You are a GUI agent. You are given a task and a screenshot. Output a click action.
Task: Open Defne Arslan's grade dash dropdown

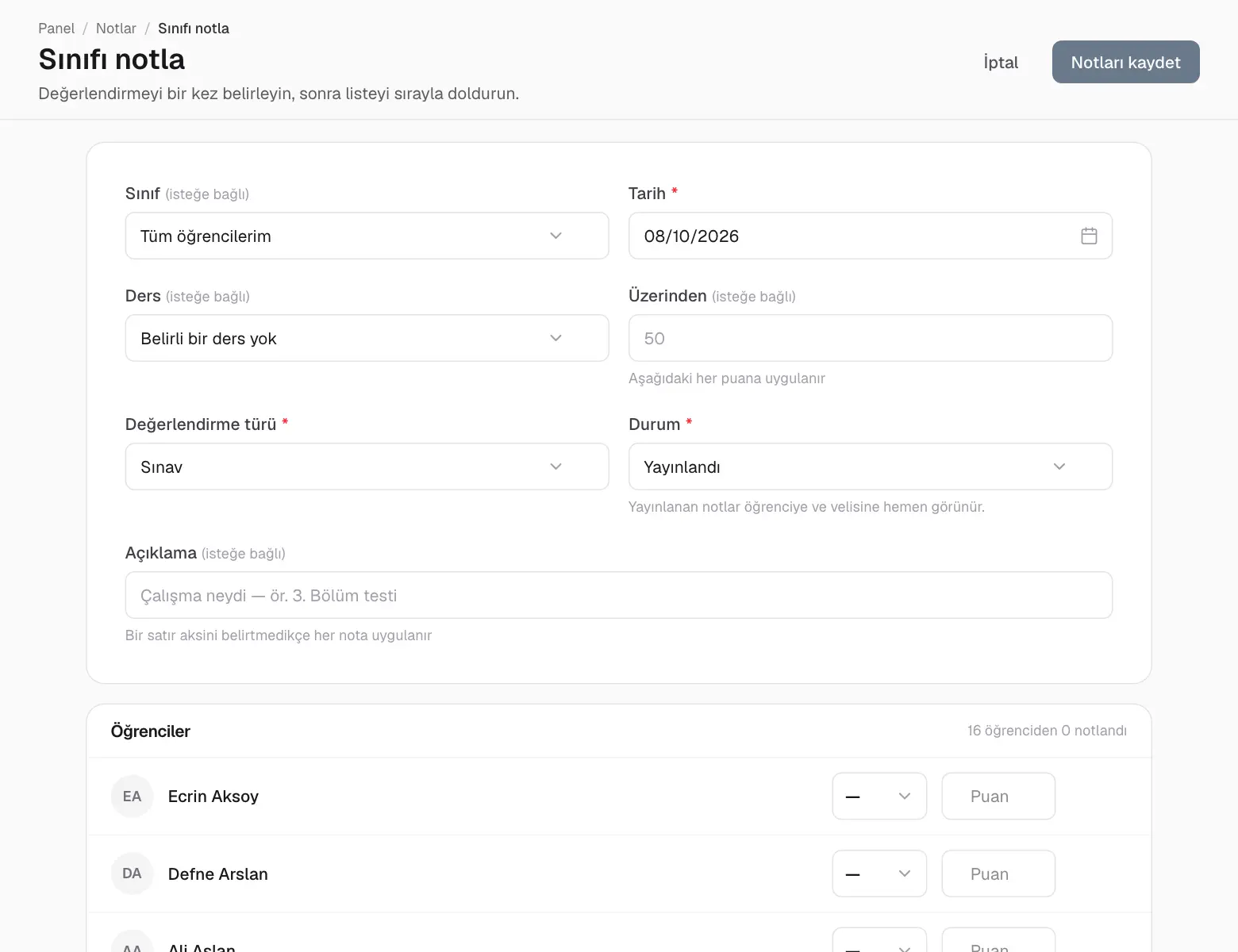879,873
